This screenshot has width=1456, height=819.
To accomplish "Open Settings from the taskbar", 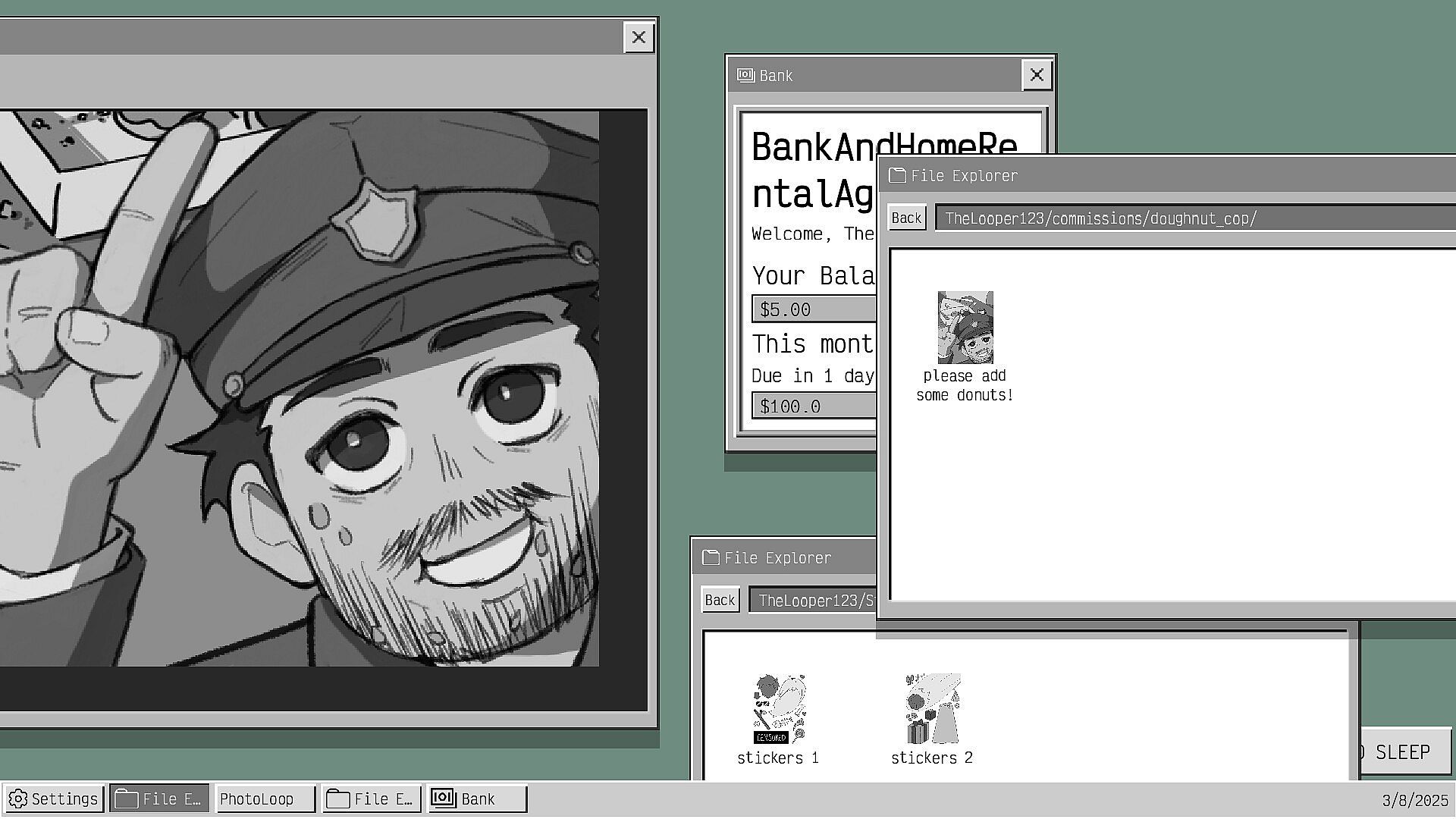I will coord(53,799).
